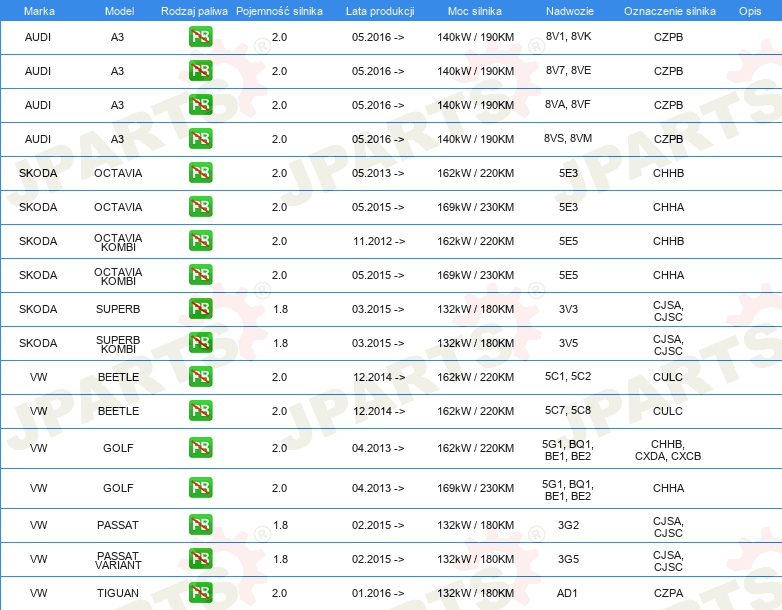Select body code 8V7, 8VE cell
Viewport: 782px width, 610px height.
(569, 70)
